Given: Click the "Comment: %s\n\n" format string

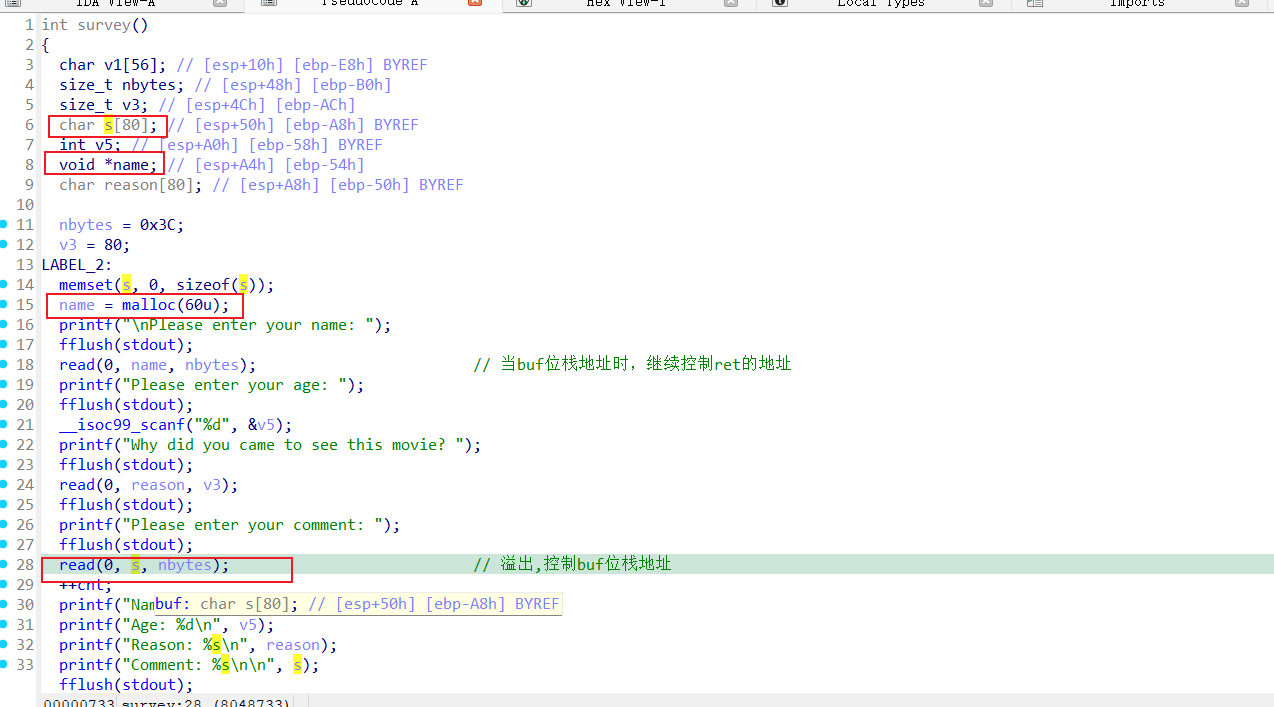Looking at the screenshot, I should [x=203, y=665].
